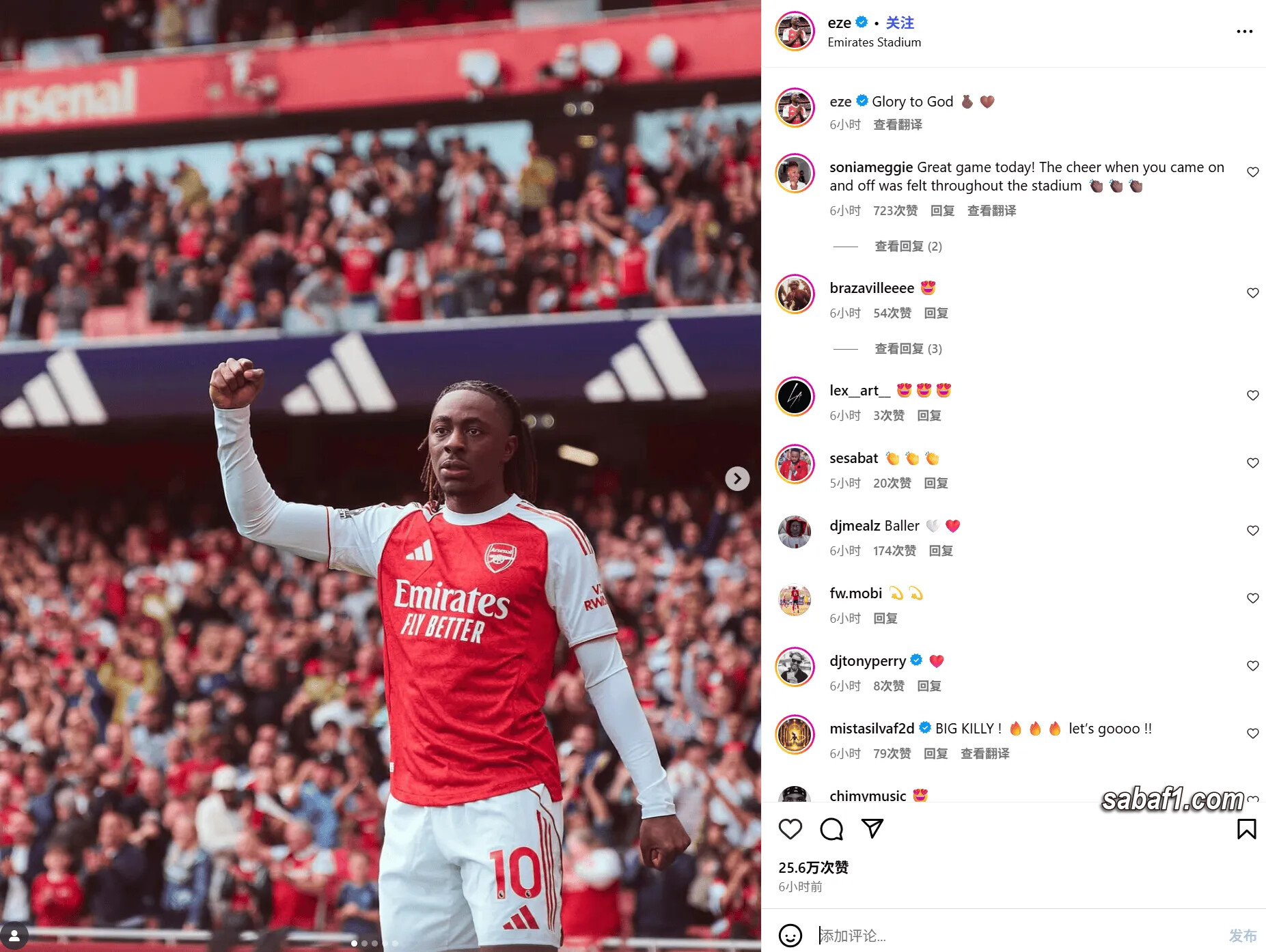
Task: Open eze's profile picture in header
Action: [795, 31]
